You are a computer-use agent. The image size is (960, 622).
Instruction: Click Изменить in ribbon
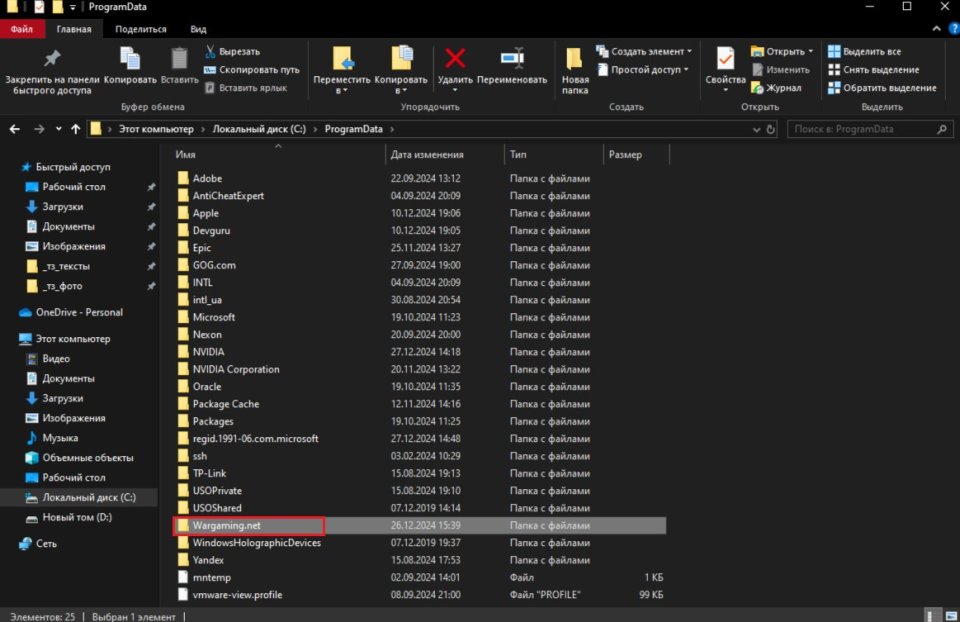pyautogui.click(x=781, y=70)
